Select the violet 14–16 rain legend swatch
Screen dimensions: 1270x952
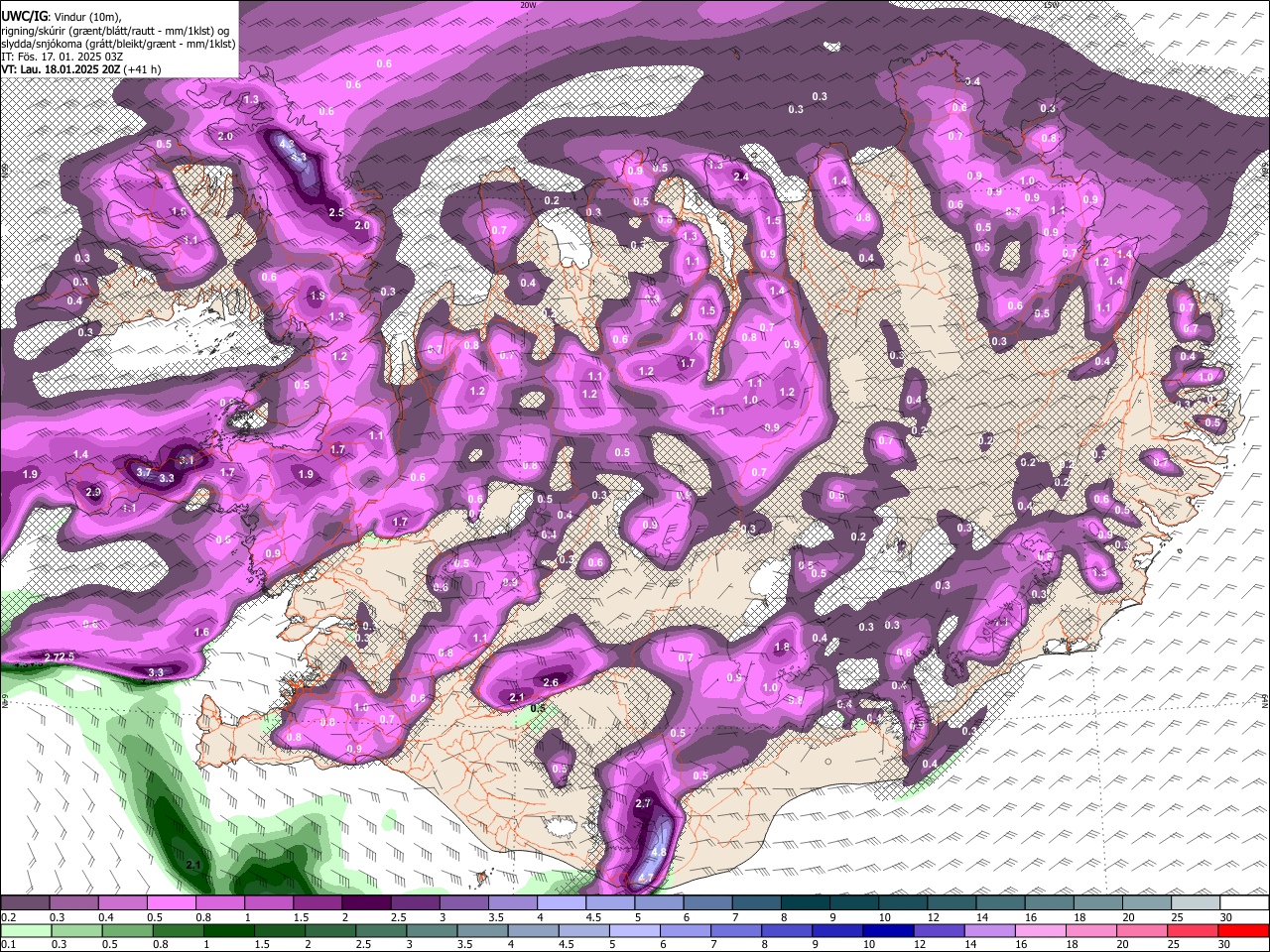[x=988, y=930]
